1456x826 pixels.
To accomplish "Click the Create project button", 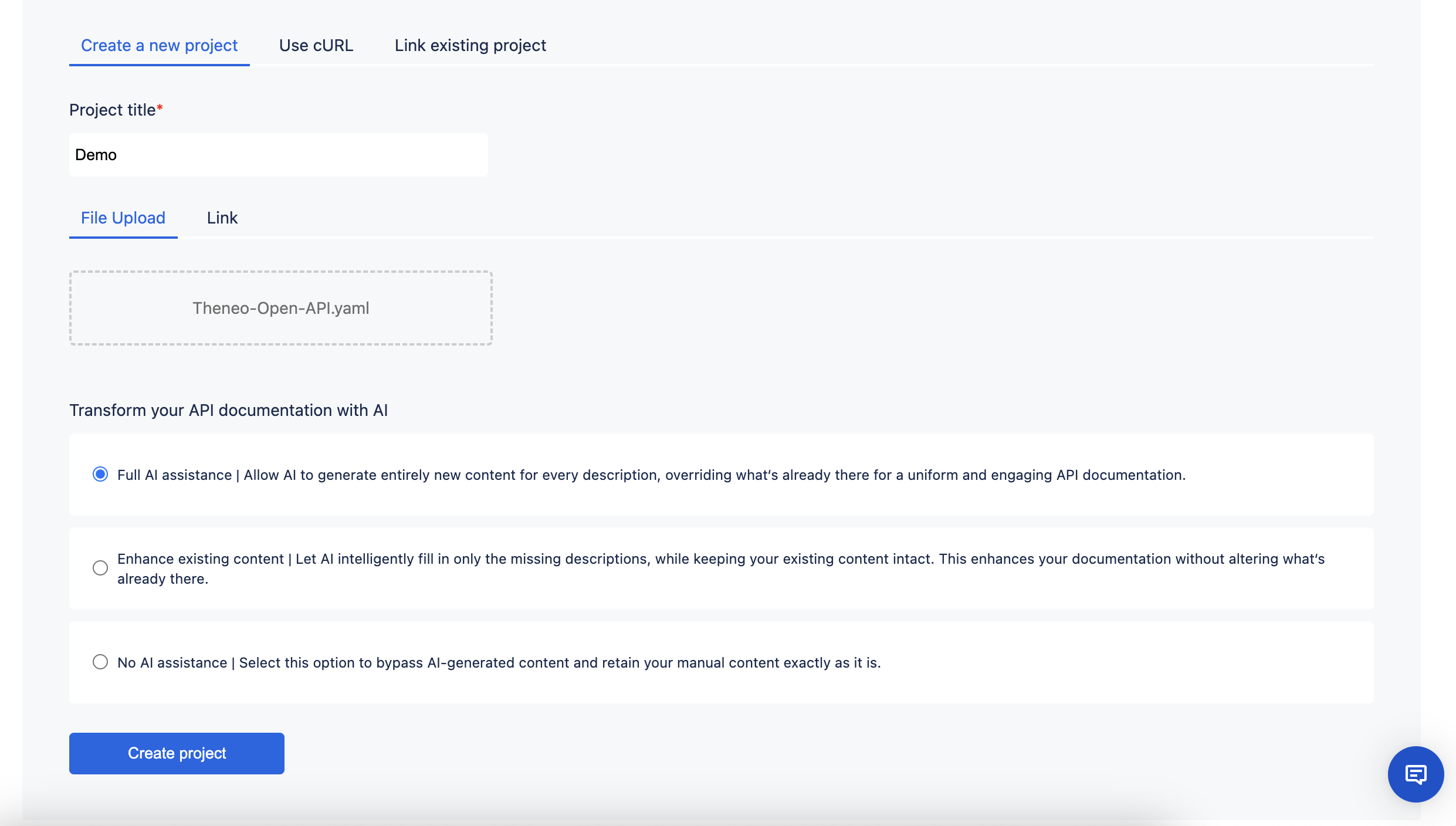I will (x=176, y=753).
